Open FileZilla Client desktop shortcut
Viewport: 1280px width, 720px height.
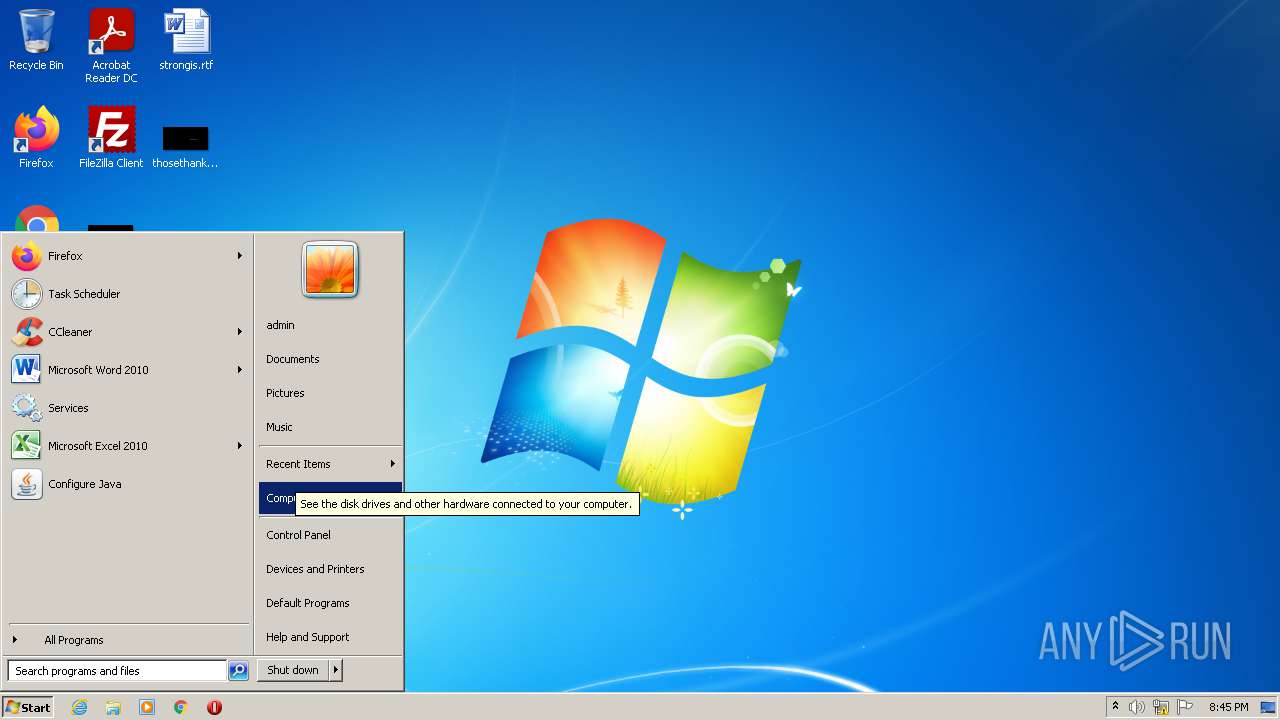(111, 137)
